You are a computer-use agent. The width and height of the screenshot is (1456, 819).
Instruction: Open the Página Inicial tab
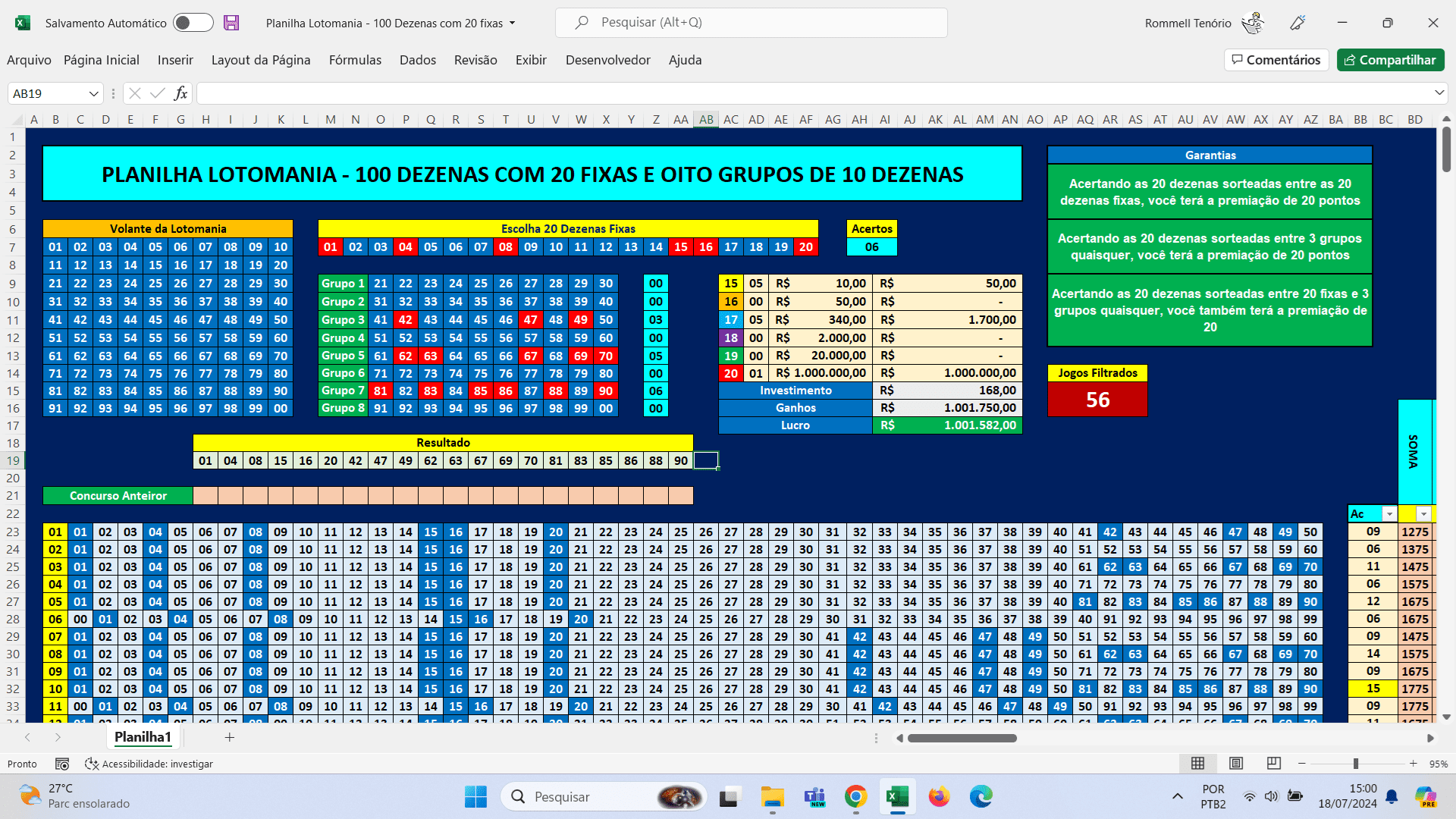[102, 60]
